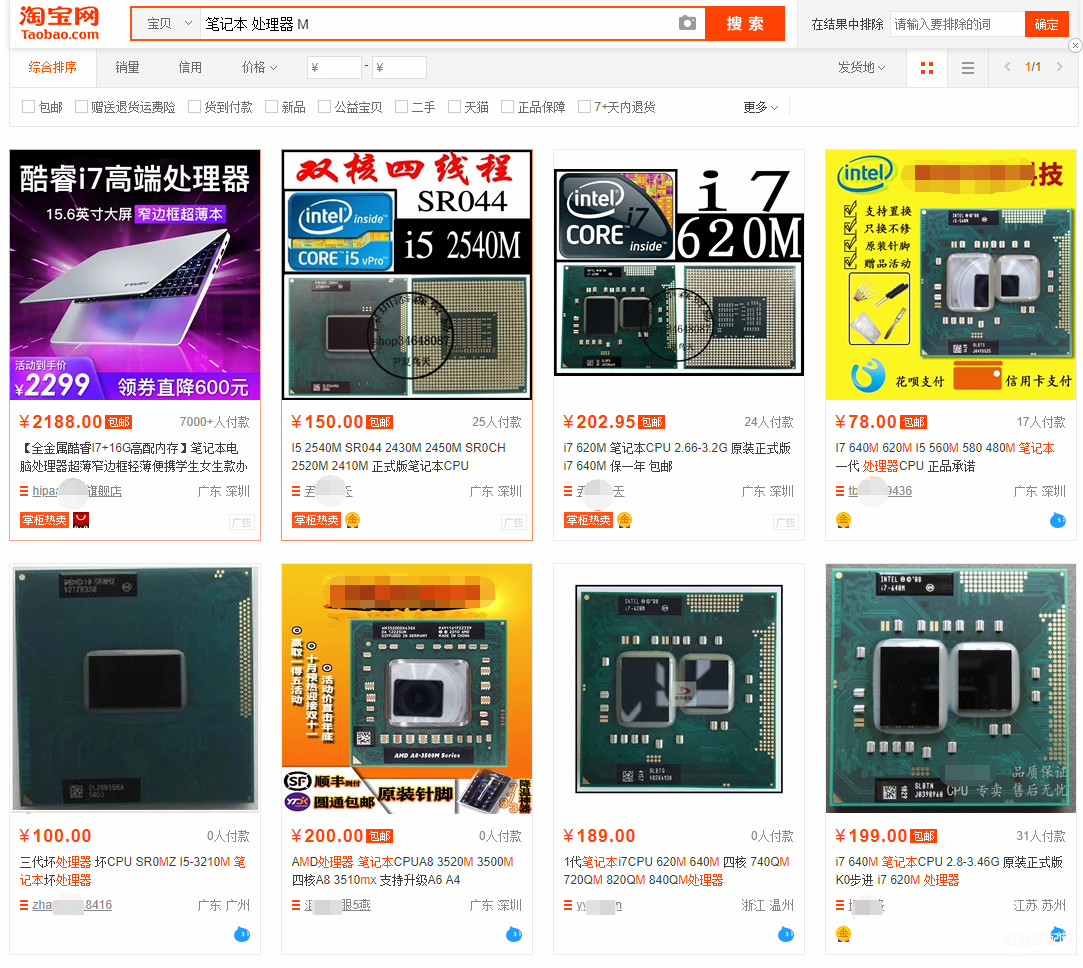Enable the 包邮 free shipping checkbox

click(28, 106)
